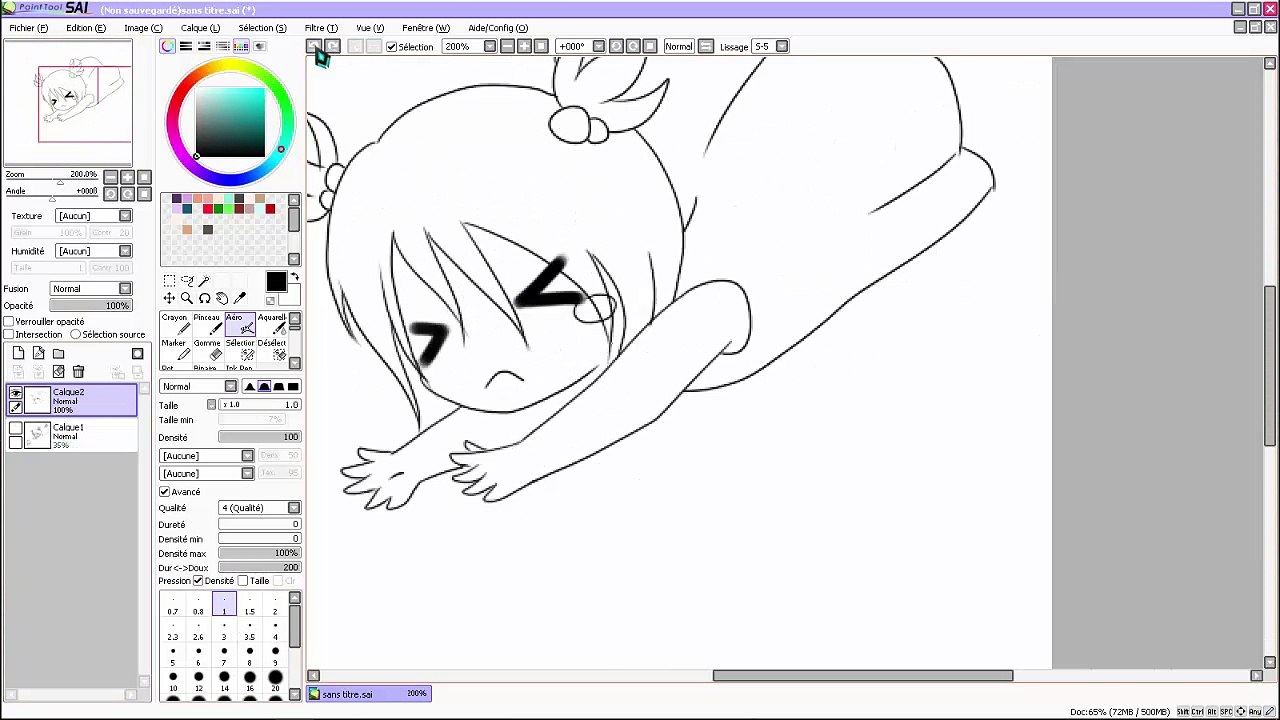Delete the selected layer with trash icon
The image size is (1280, 720).
(78, 372)
